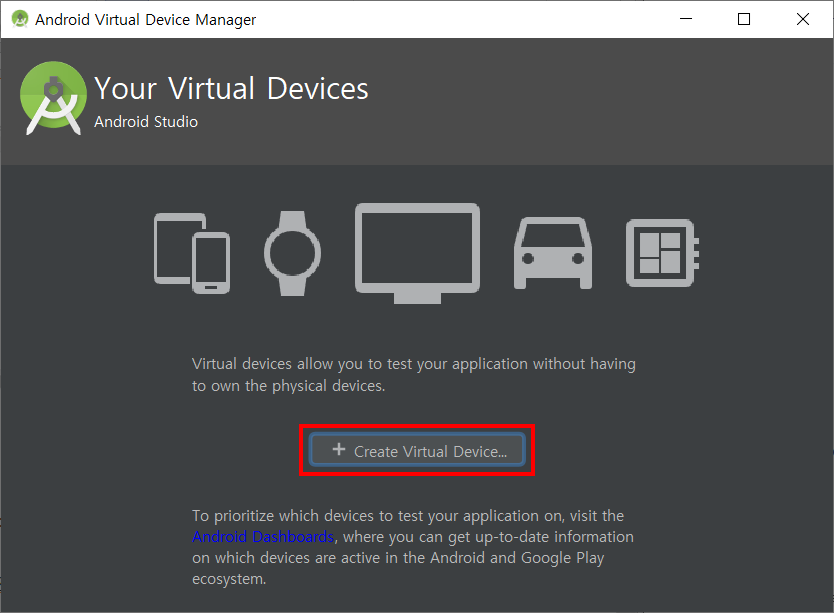Click the phone and tablet device icon
Image resolution: width=834 pixels, height=613 pixels.
pos(192,253)
